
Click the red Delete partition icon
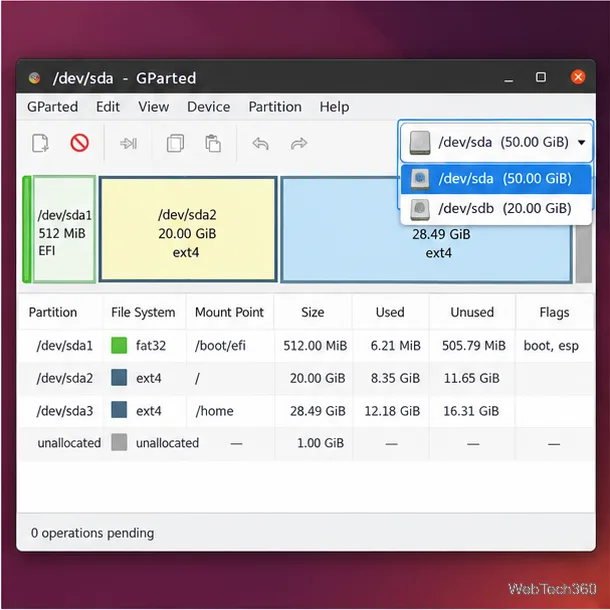click(79, 143)
